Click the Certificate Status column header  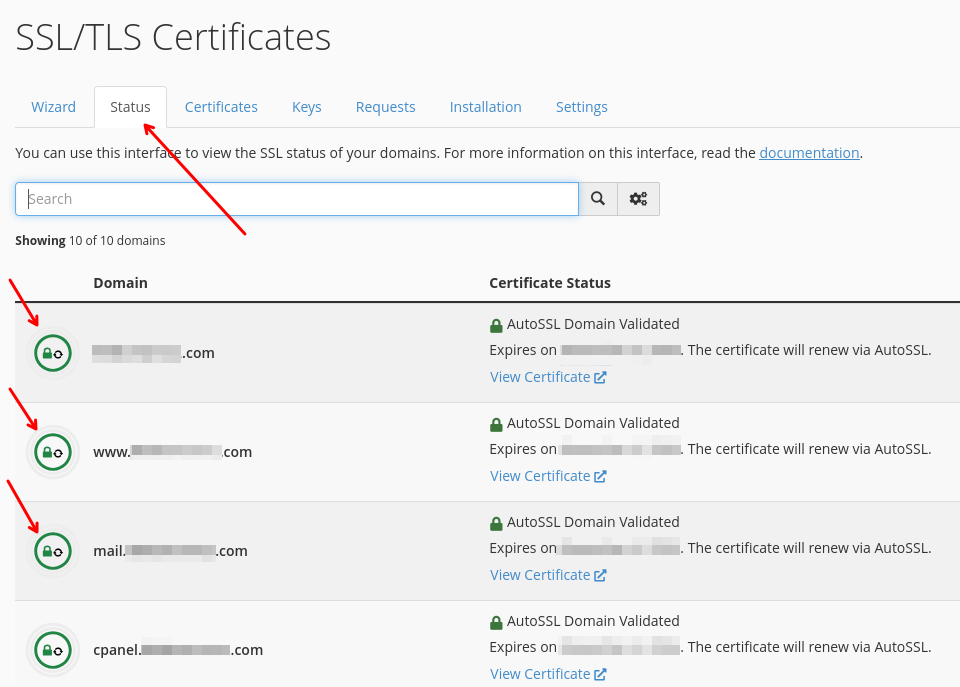pyautogui.click(x=550, y=283)
